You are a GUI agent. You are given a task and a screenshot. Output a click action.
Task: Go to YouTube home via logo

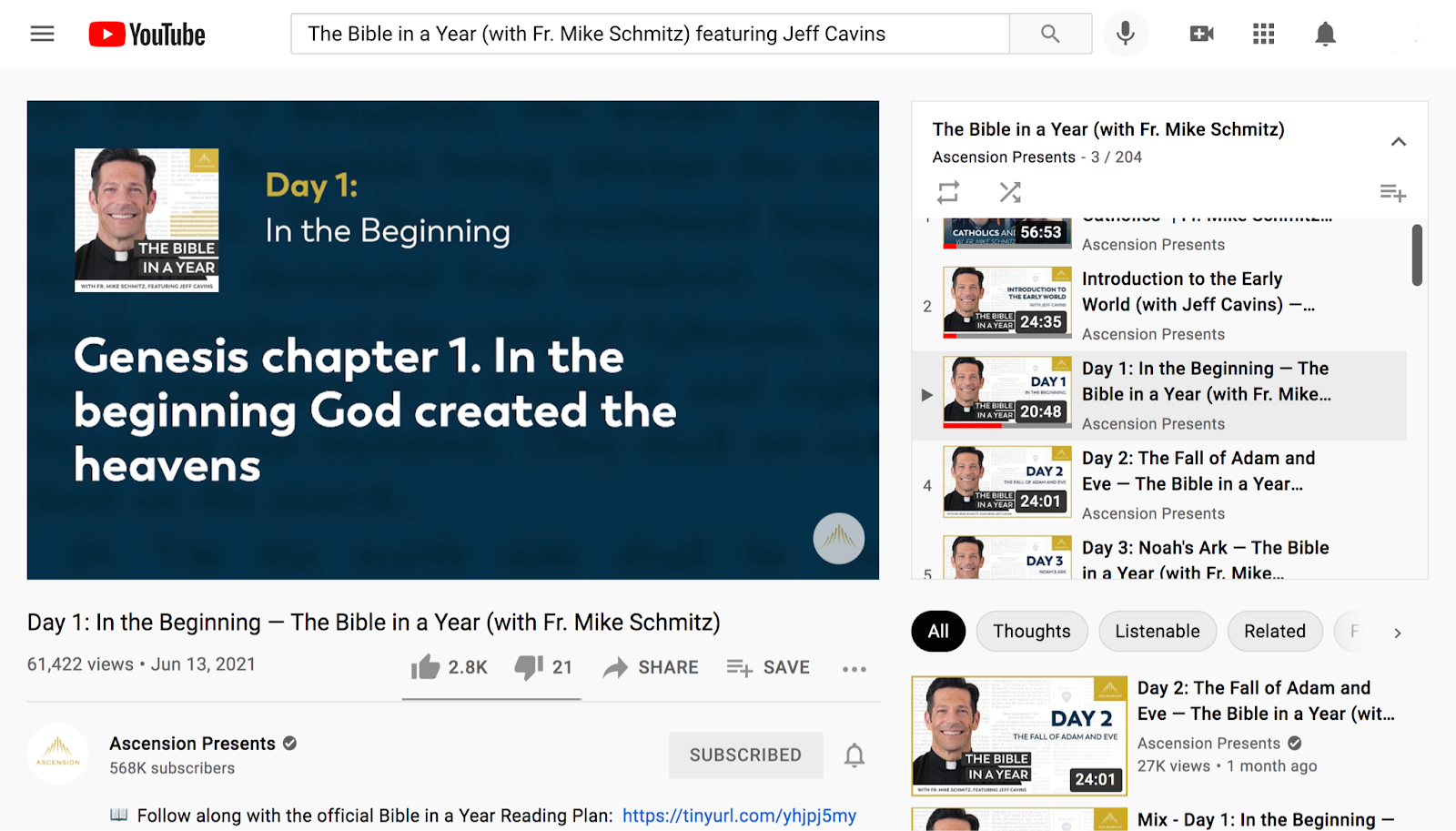click(x=147, y=35)
